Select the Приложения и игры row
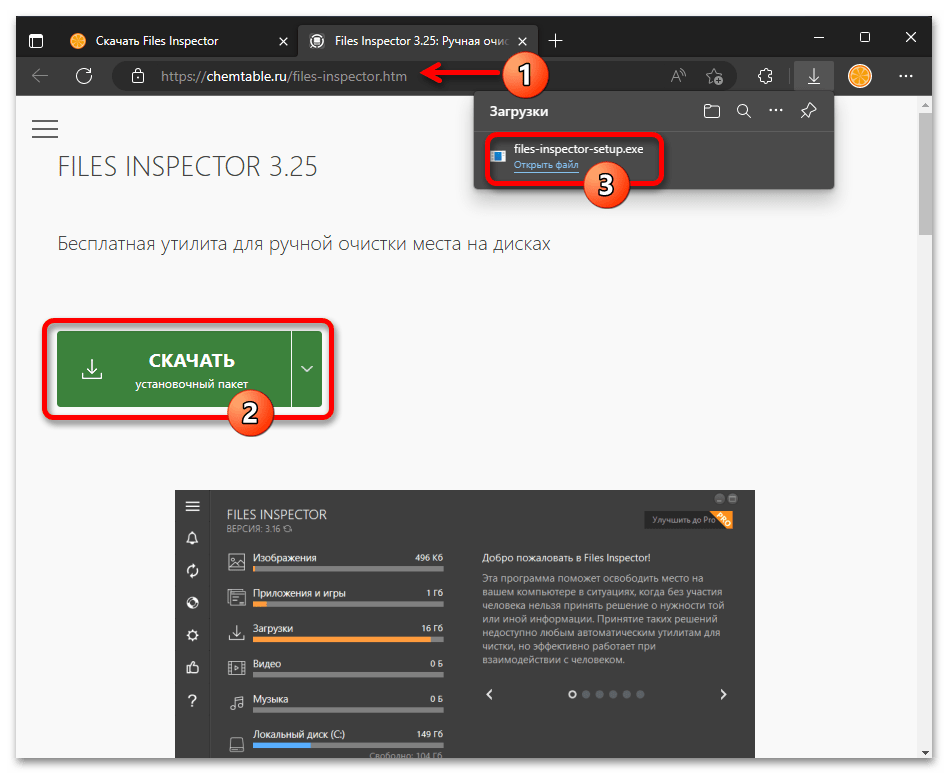The width and height of the screenshot is (948, 774). (336, 596)
